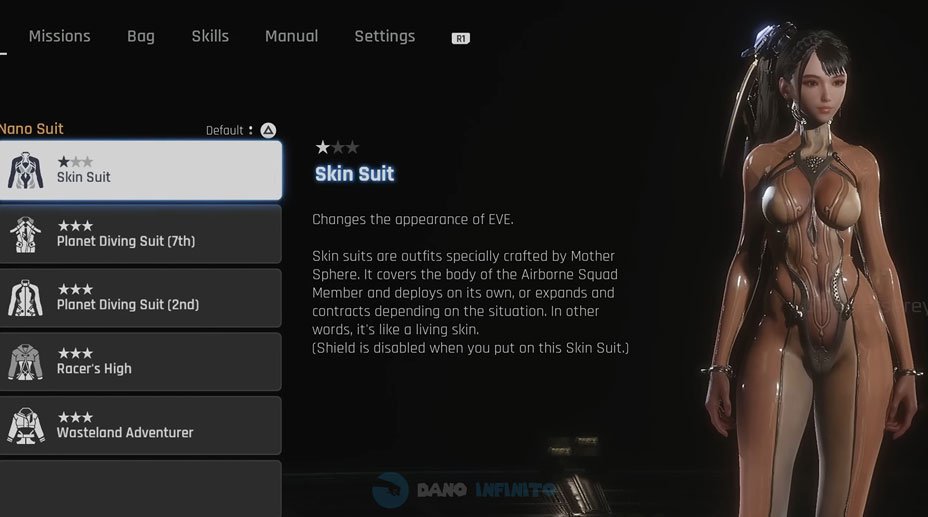Click the Skin Suit jacket icon
This screenshot has height=517, width=928.
click(x=25, y=171)
